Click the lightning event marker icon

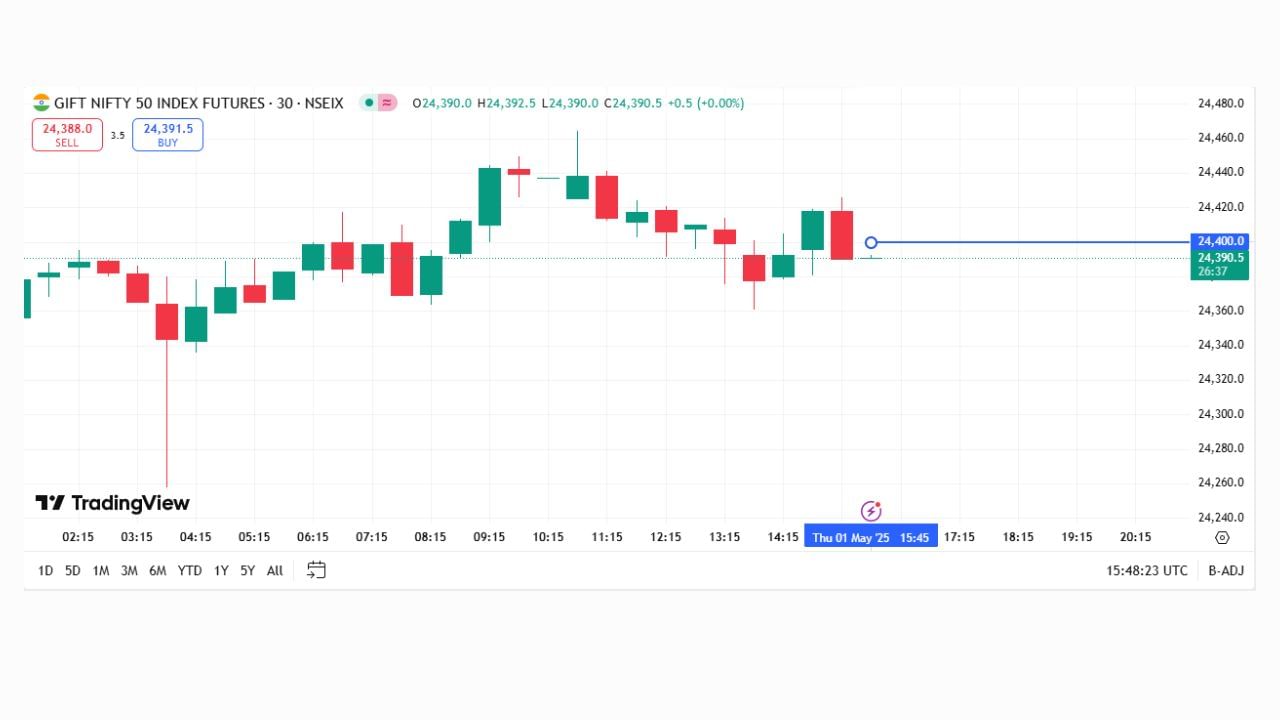(871, 511)
